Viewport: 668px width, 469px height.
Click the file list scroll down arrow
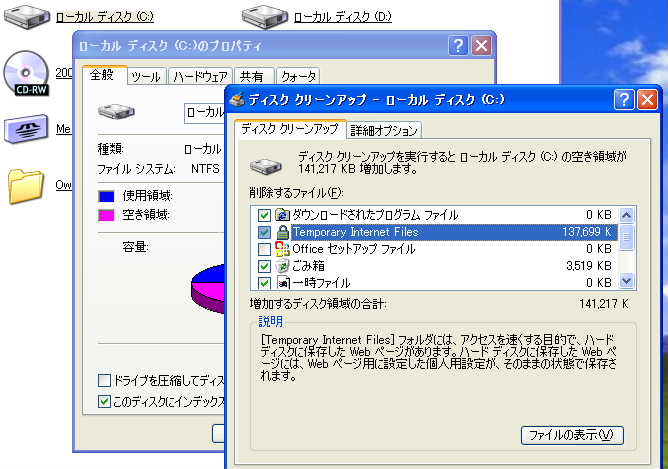click(x=626, y=281)
